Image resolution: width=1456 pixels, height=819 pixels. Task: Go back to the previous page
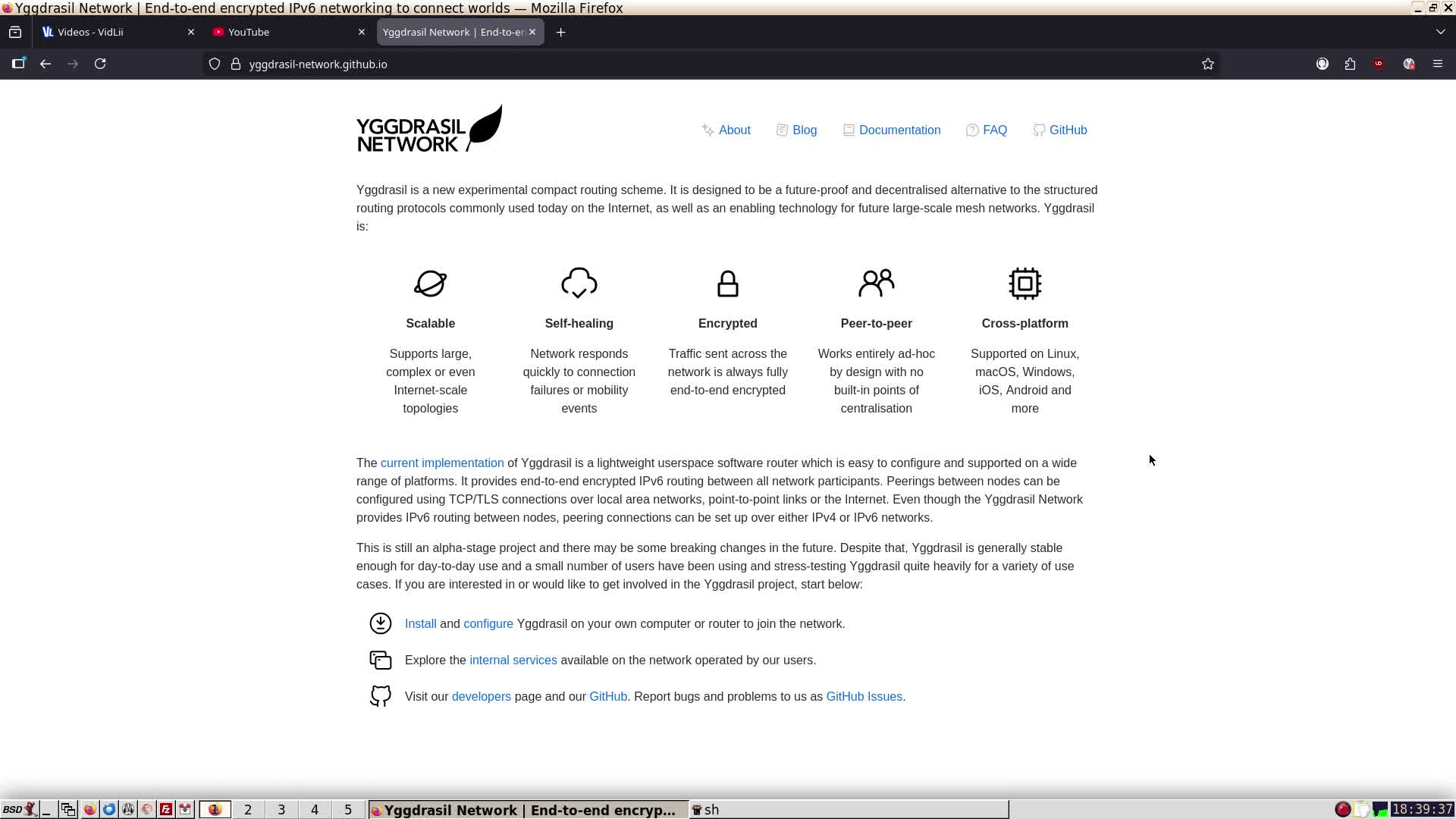coord(45,64)
